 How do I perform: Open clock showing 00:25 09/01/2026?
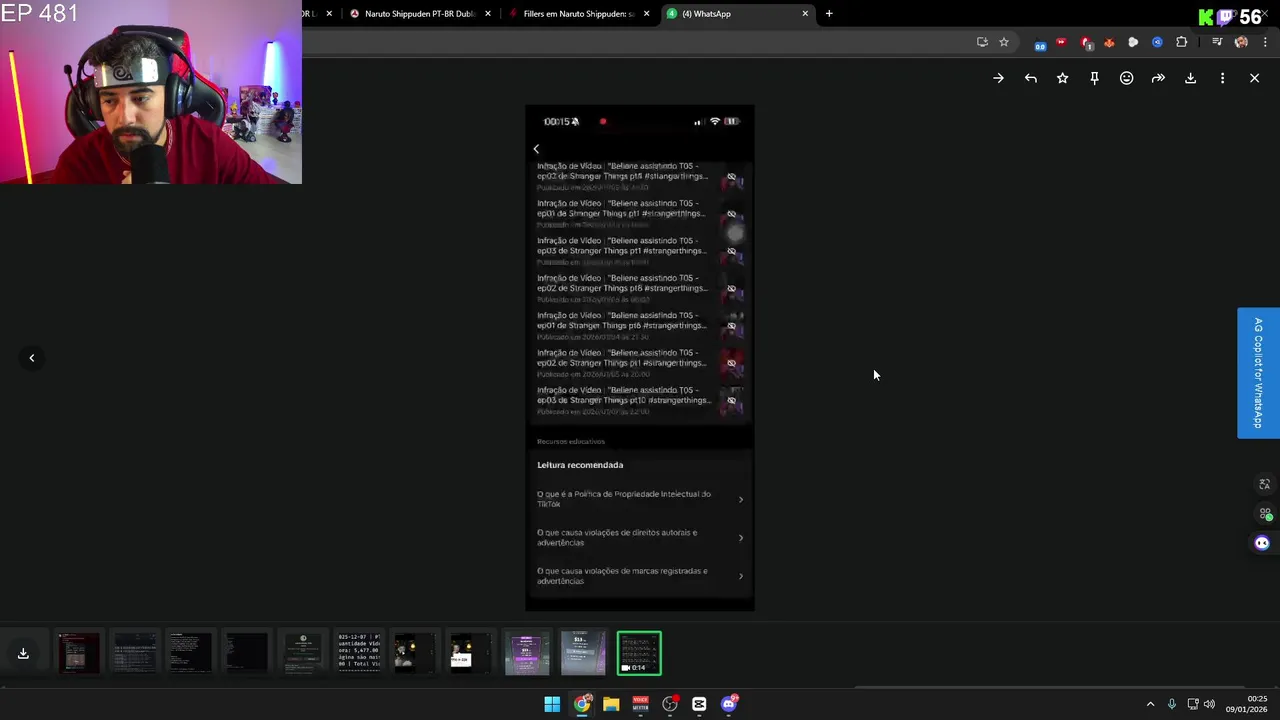coord(1247,704)
